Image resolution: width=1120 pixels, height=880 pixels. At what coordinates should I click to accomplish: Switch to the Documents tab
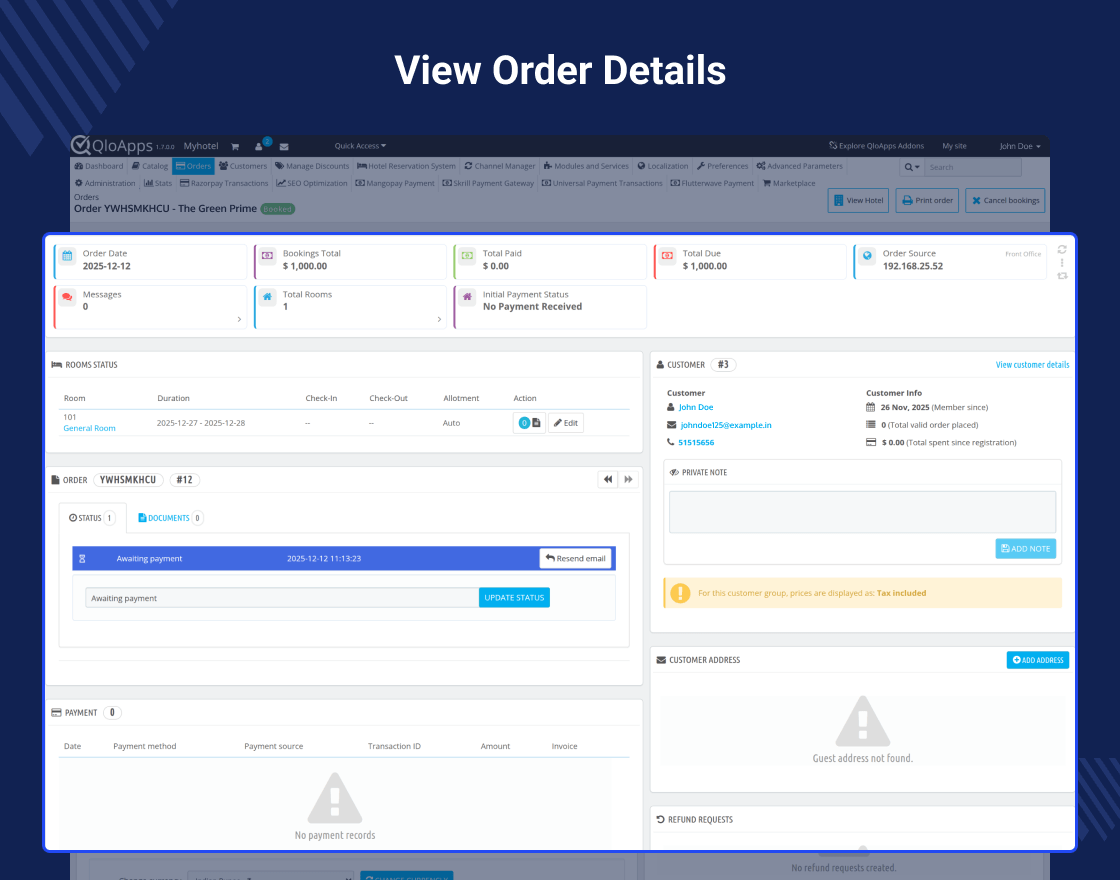(170, 518)
